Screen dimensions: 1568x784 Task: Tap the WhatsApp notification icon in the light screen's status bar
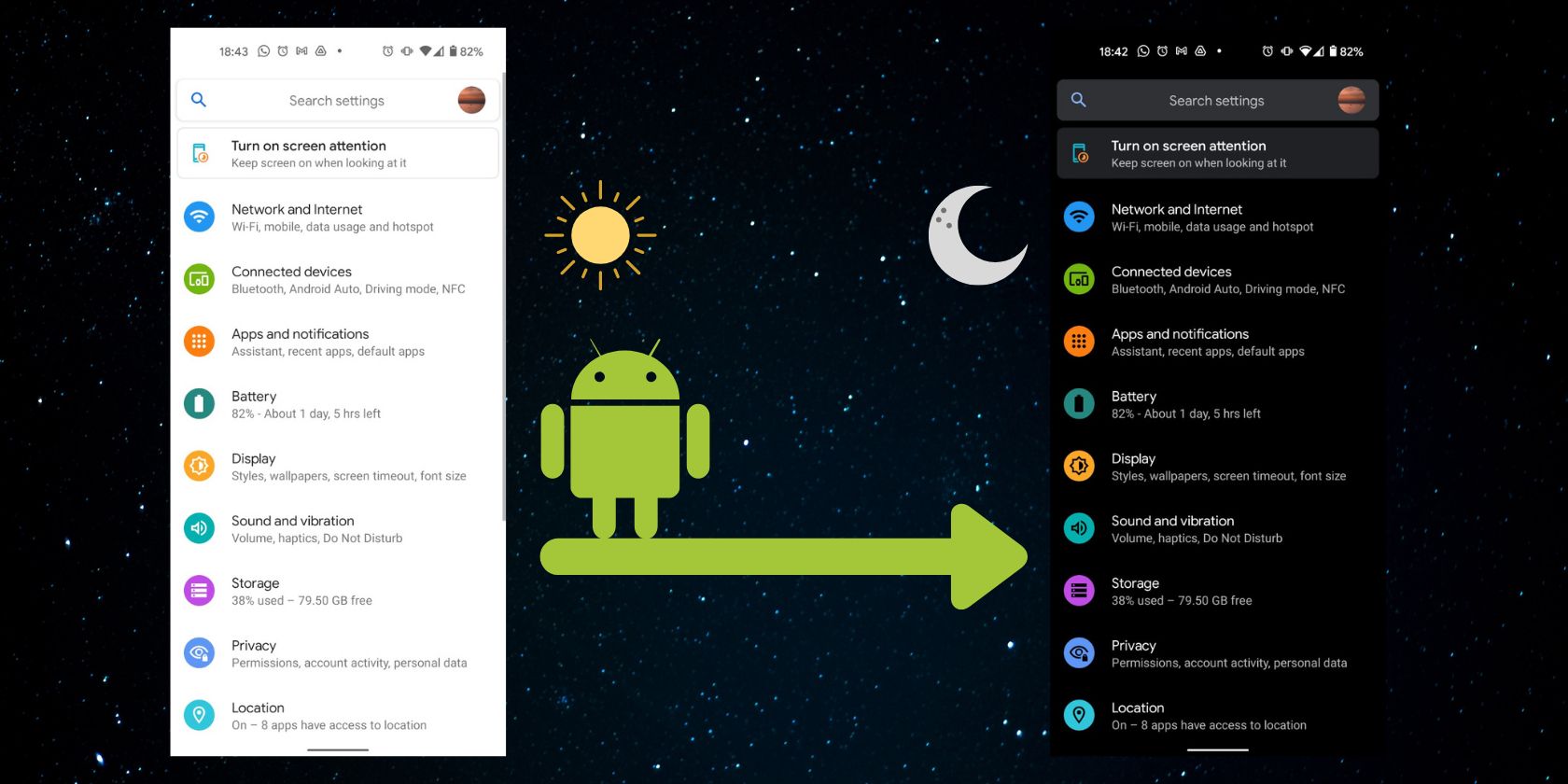(x=264, y=51)
